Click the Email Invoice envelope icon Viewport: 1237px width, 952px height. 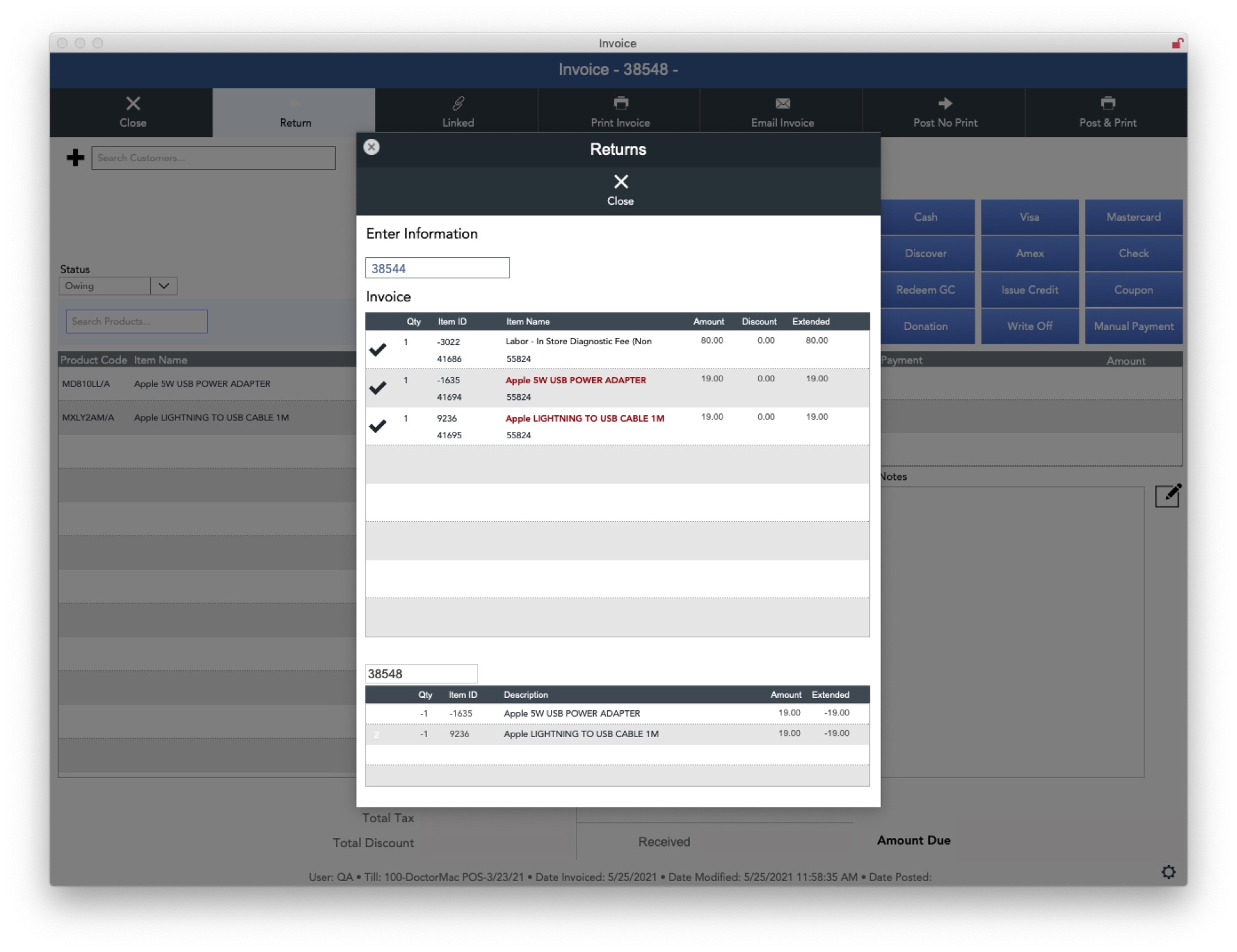click(x=782, y=103)
